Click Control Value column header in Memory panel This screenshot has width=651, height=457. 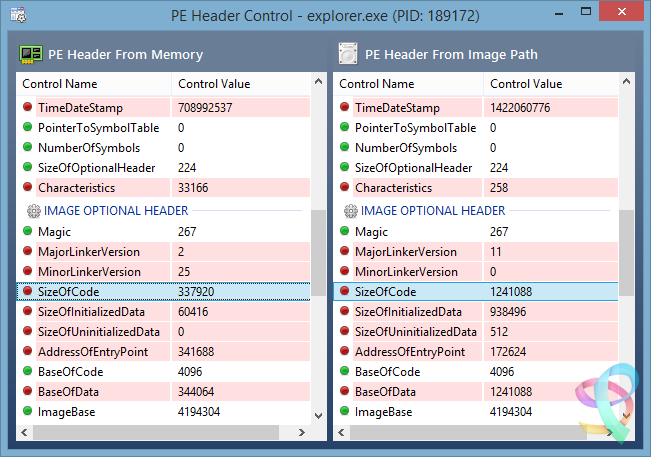(x=241, y=84)
